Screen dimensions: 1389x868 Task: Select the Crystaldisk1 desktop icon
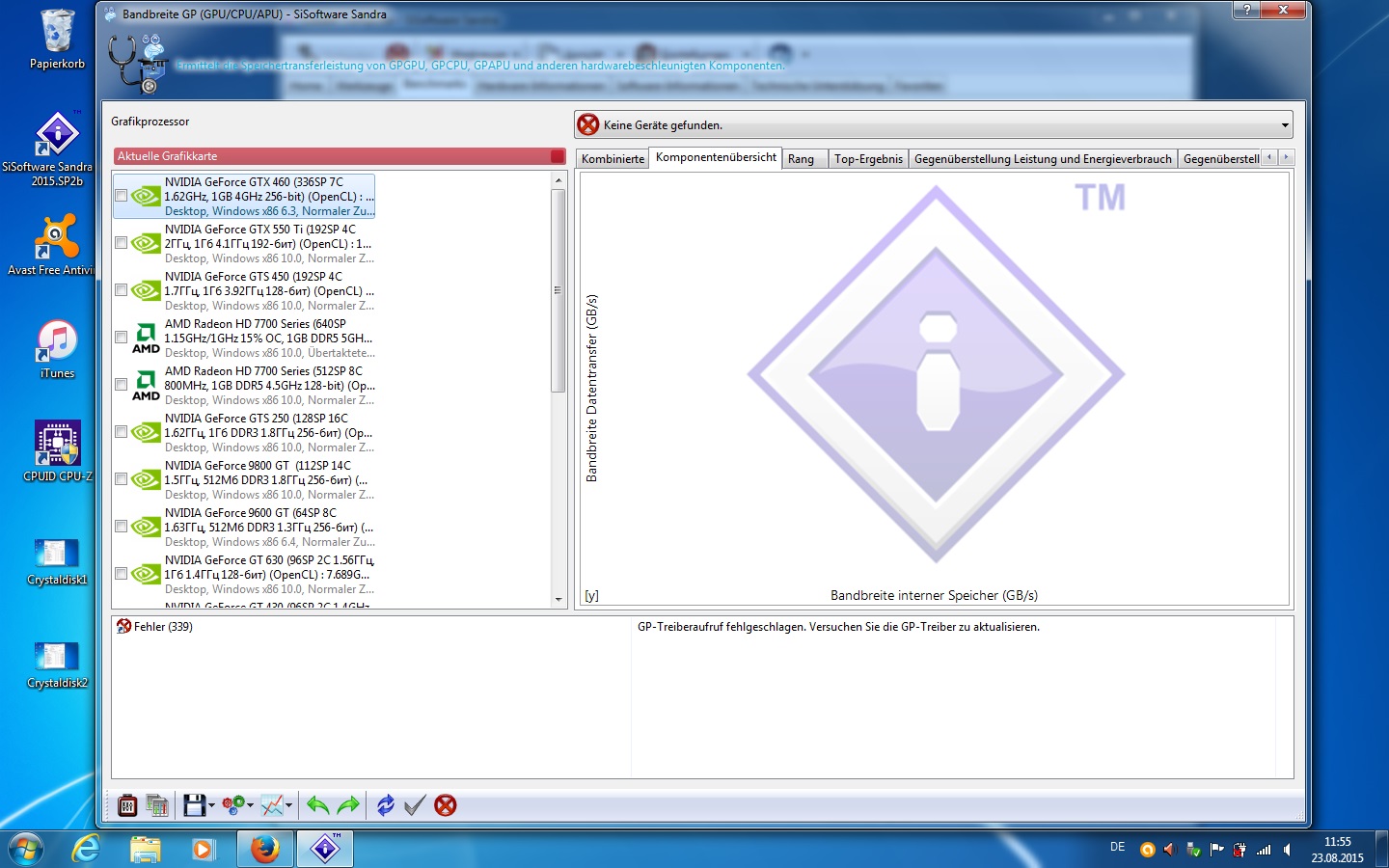pos(57,561)
